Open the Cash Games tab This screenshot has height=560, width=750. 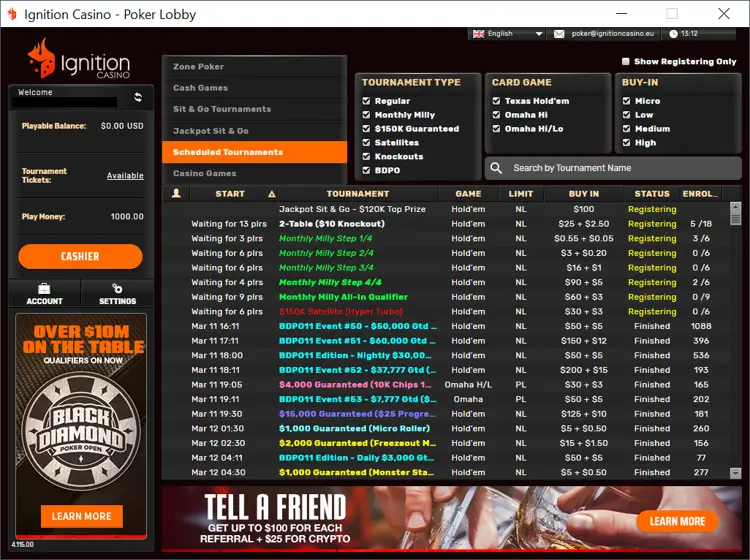(x=254, y=88)
